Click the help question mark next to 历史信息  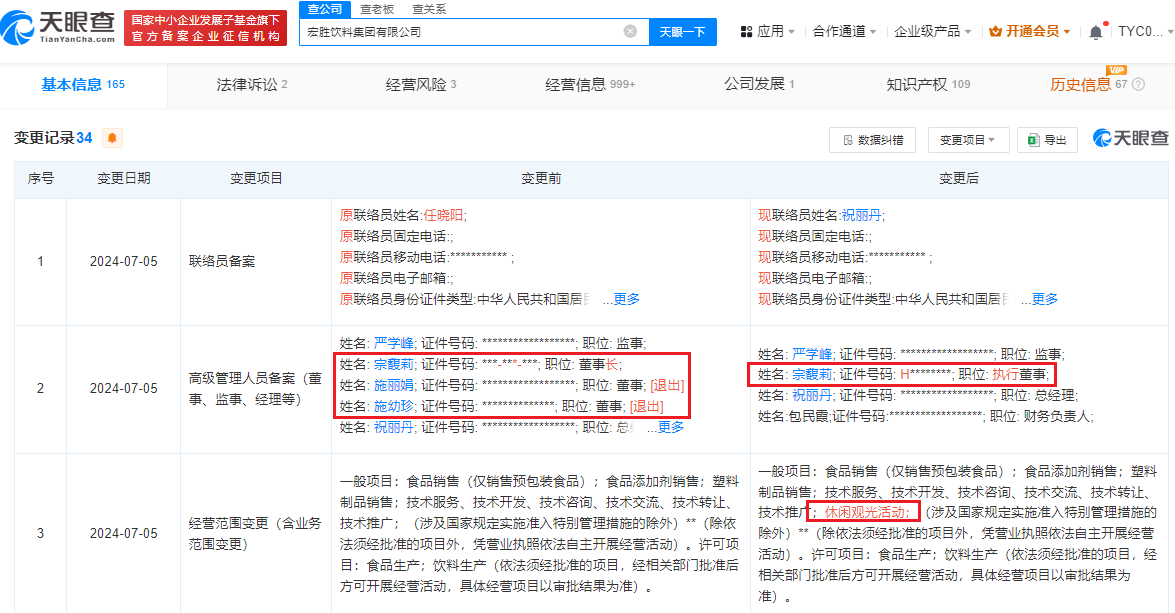coord(1138,85)
